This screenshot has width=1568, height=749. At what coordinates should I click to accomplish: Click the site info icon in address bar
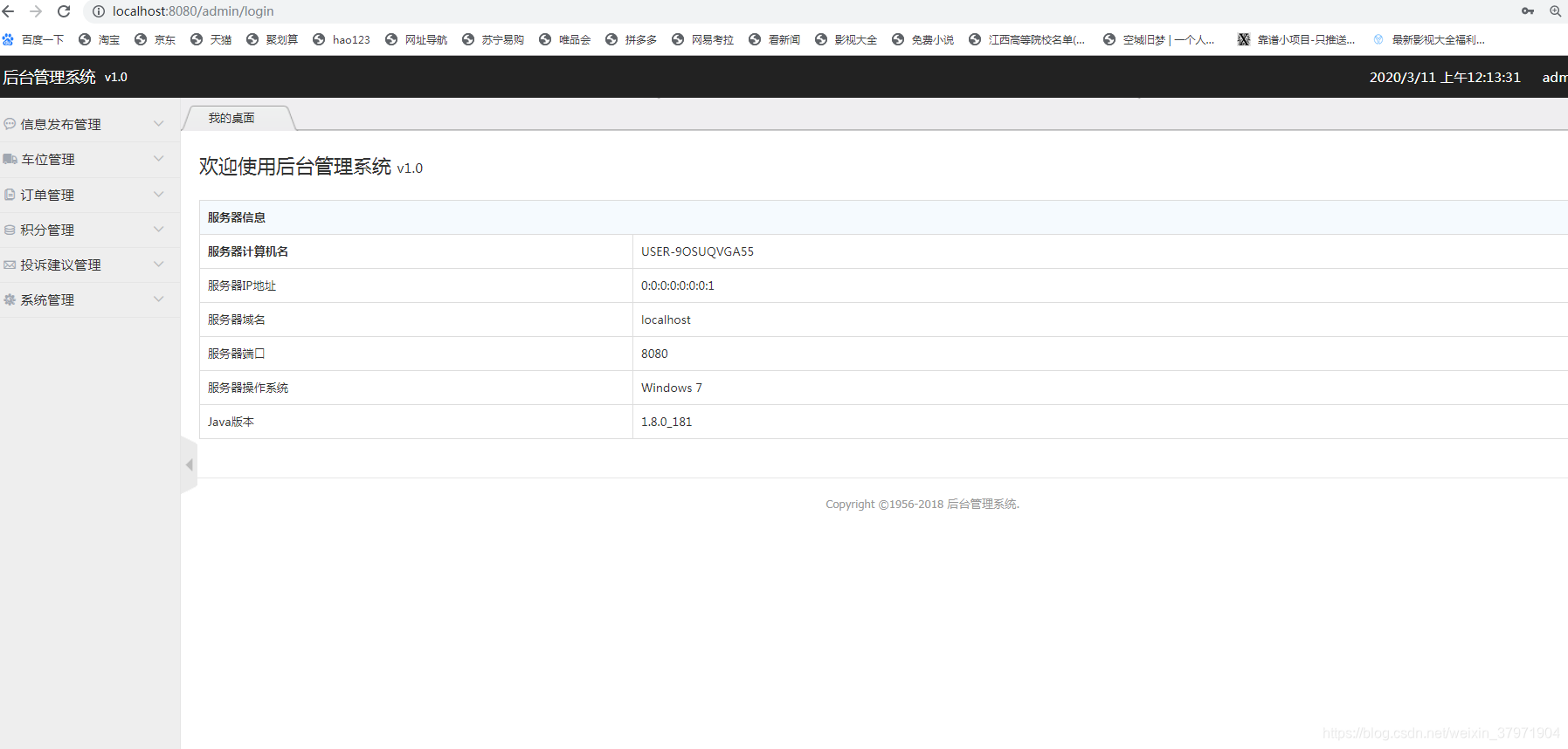[x=99, y=11]
